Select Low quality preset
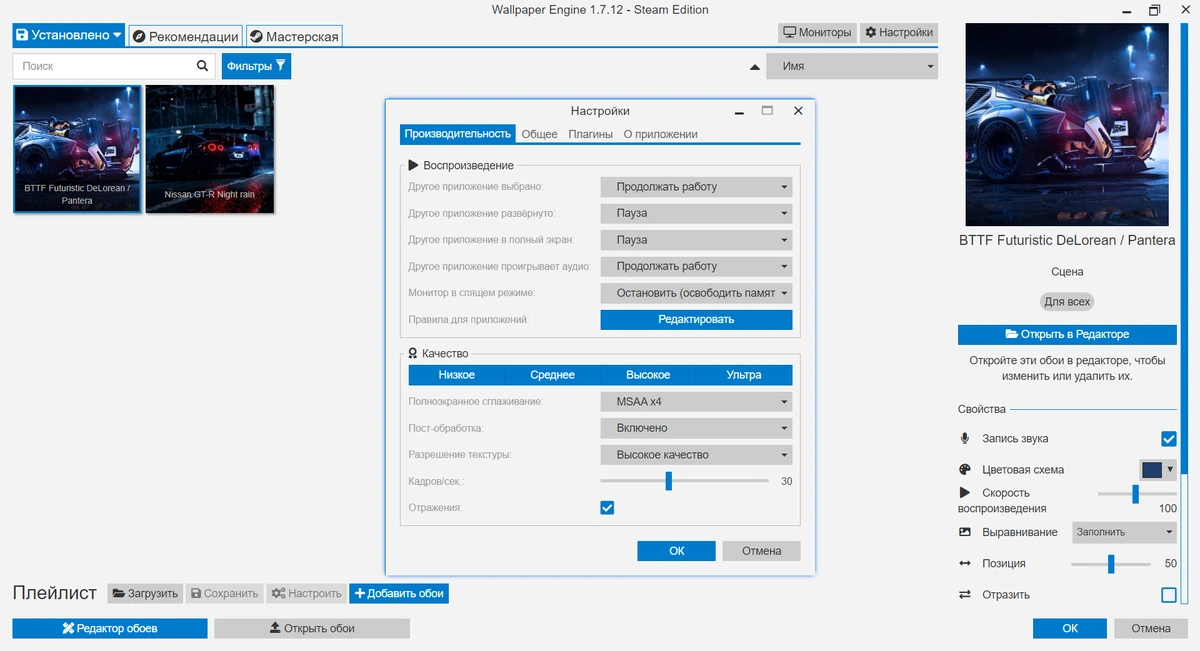 pos(456,375)
